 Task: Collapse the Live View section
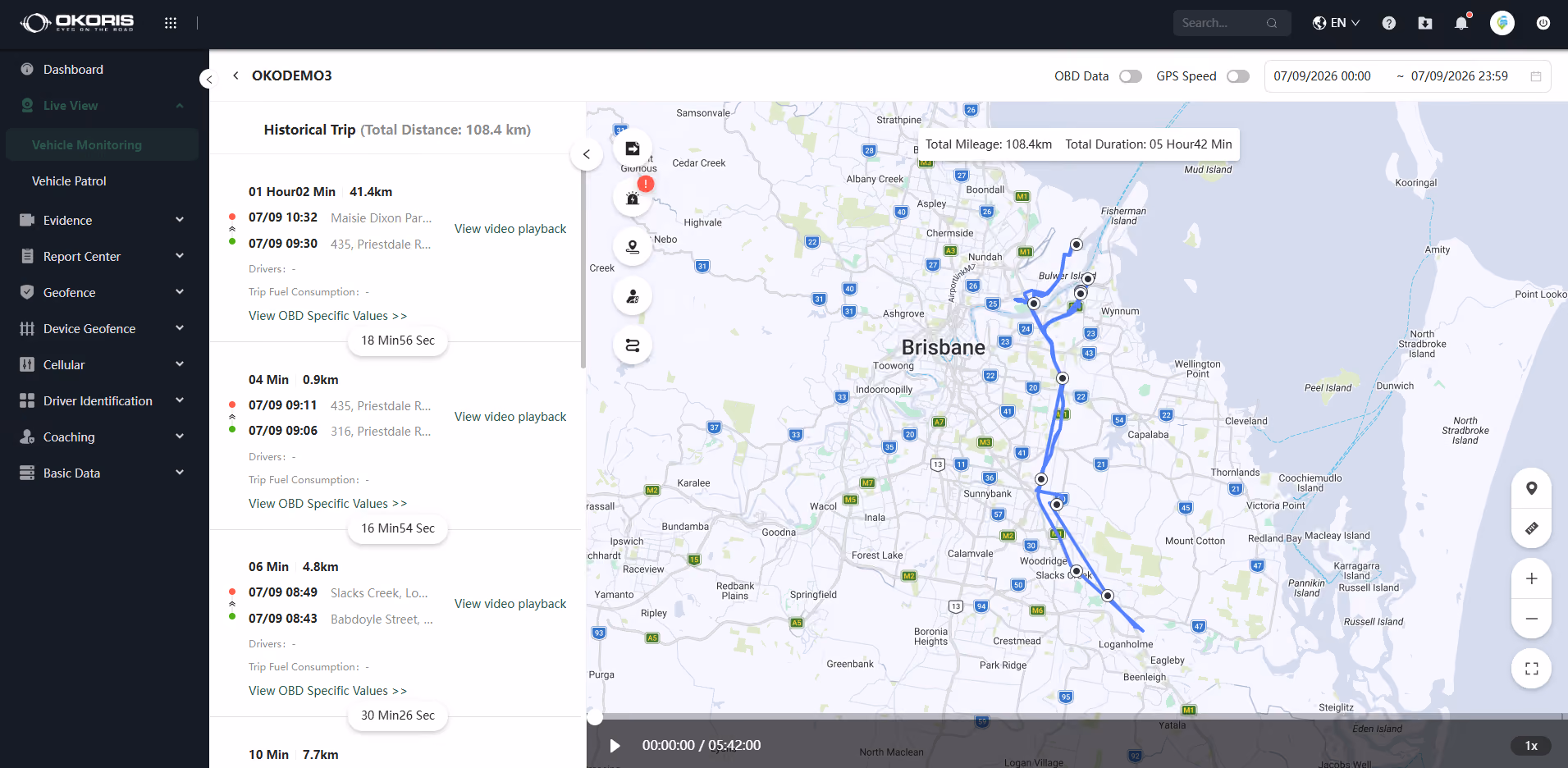(104, 105)
